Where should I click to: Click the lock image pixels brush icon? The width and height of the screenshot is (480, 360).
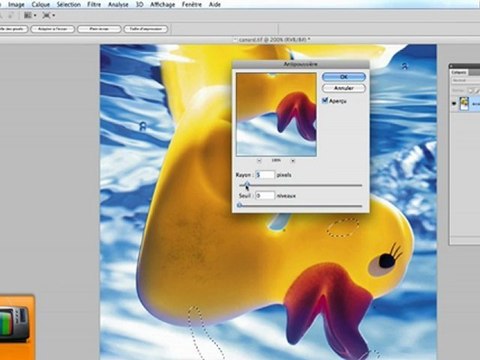pyautogui.click(x=477, y=90)
